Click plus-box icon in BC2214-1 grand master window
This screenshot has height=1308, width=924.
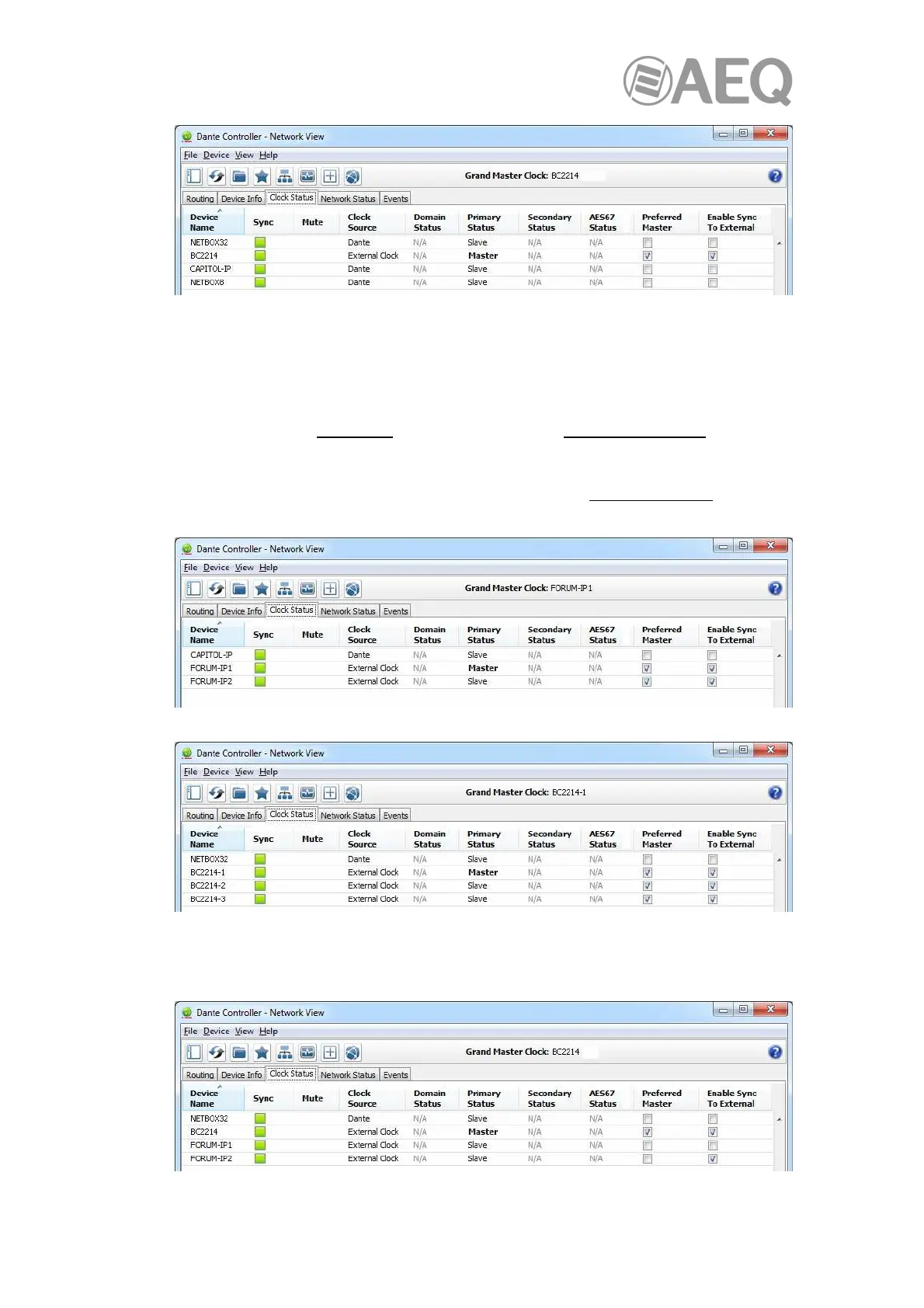click(330, 793)
